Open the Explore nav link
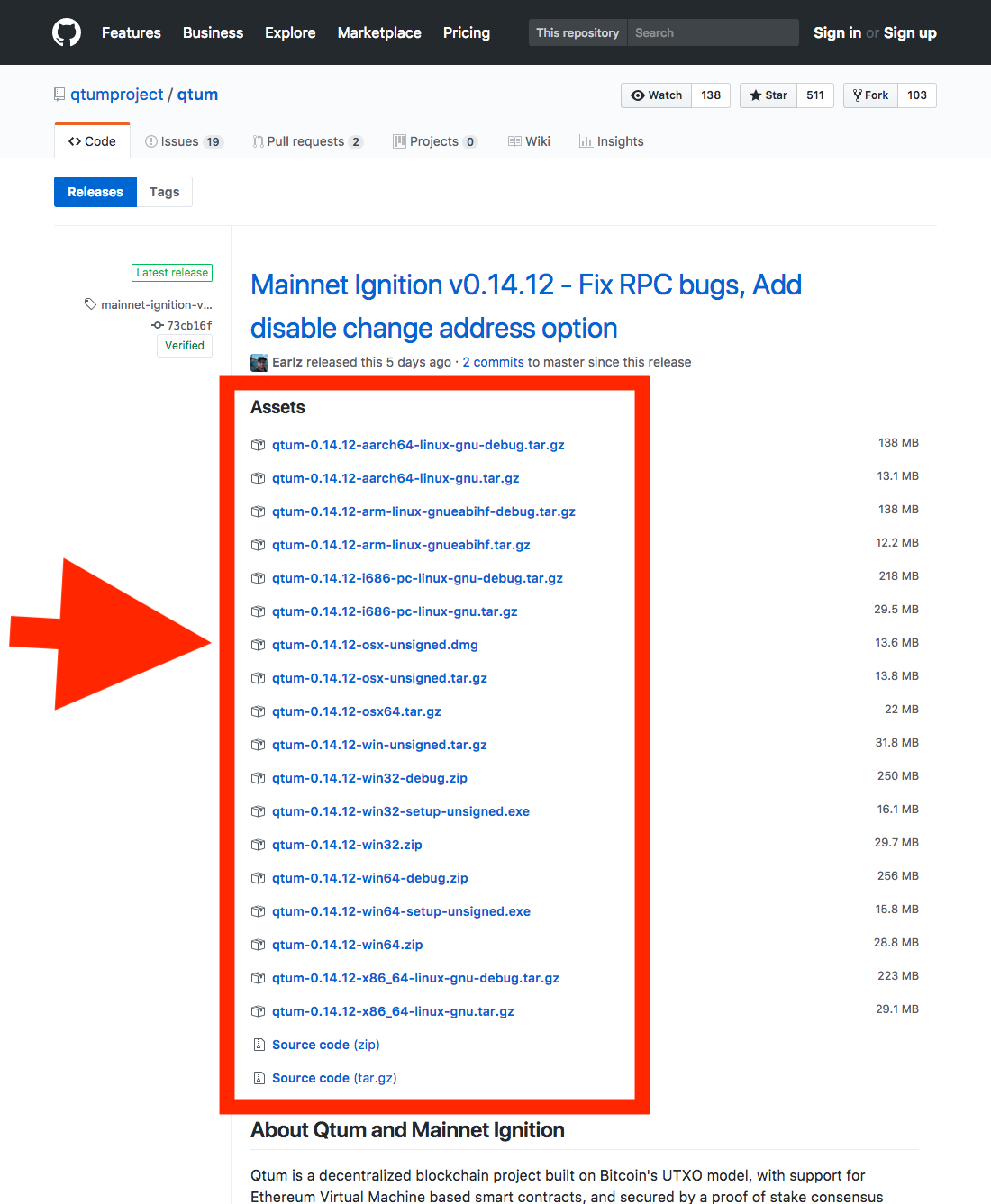Image resolution: width=991 pixels, height=1204 pixels. (290, 32)
